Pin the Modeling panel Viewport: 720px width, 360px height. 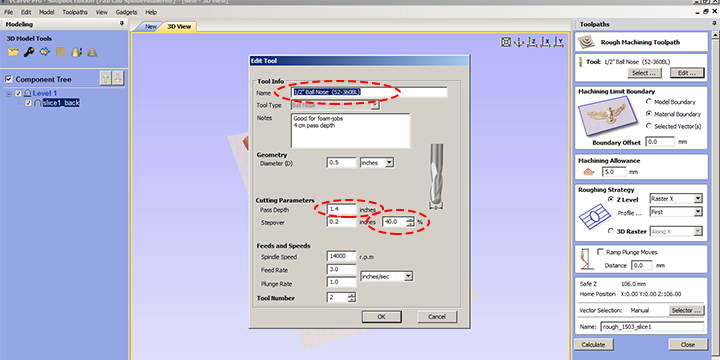pyautogui.click(x=122, y=24)
